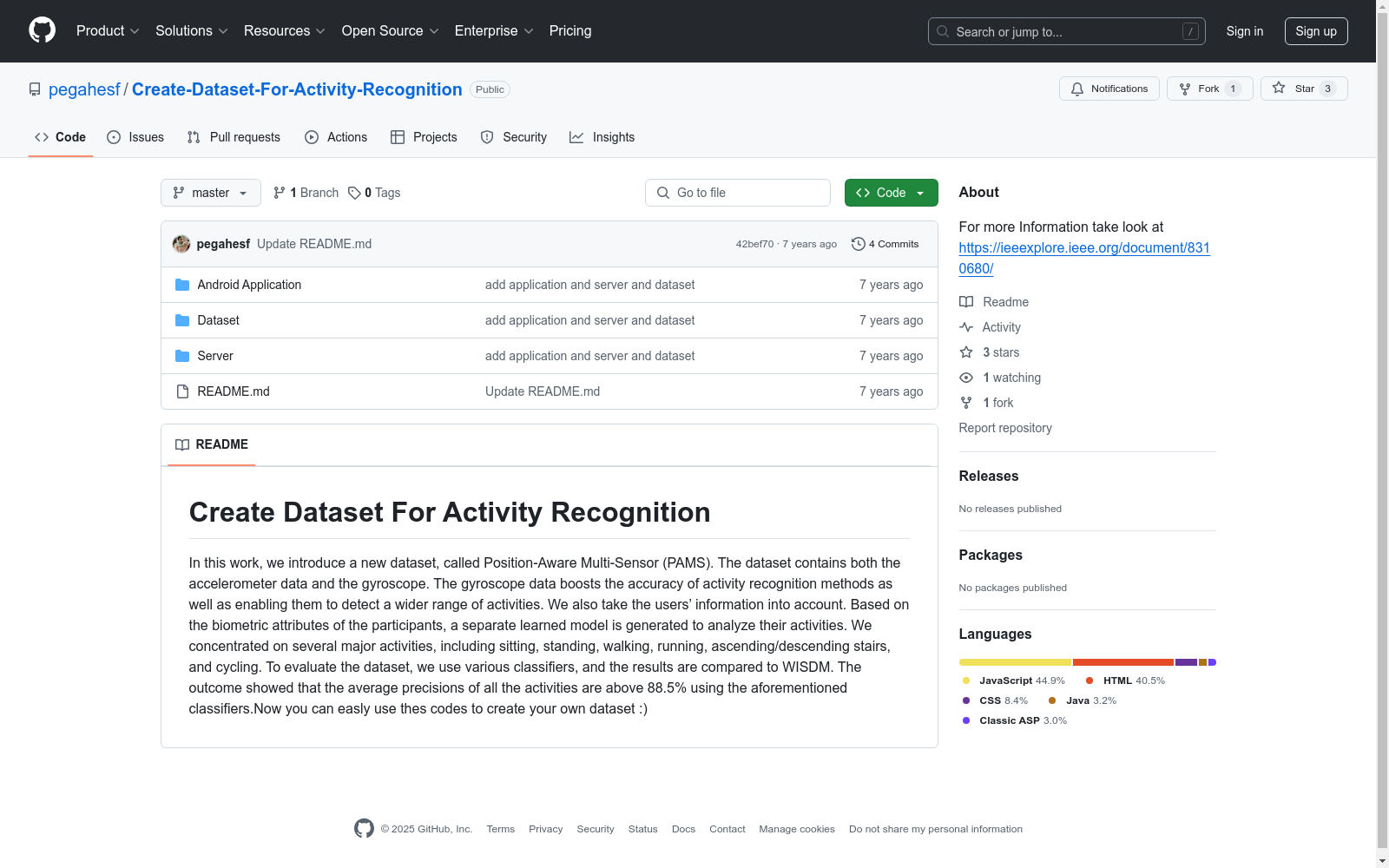The width and height of the screenshot is (1389, 868).
Task: Open the Pricing link
Action: 570,31
